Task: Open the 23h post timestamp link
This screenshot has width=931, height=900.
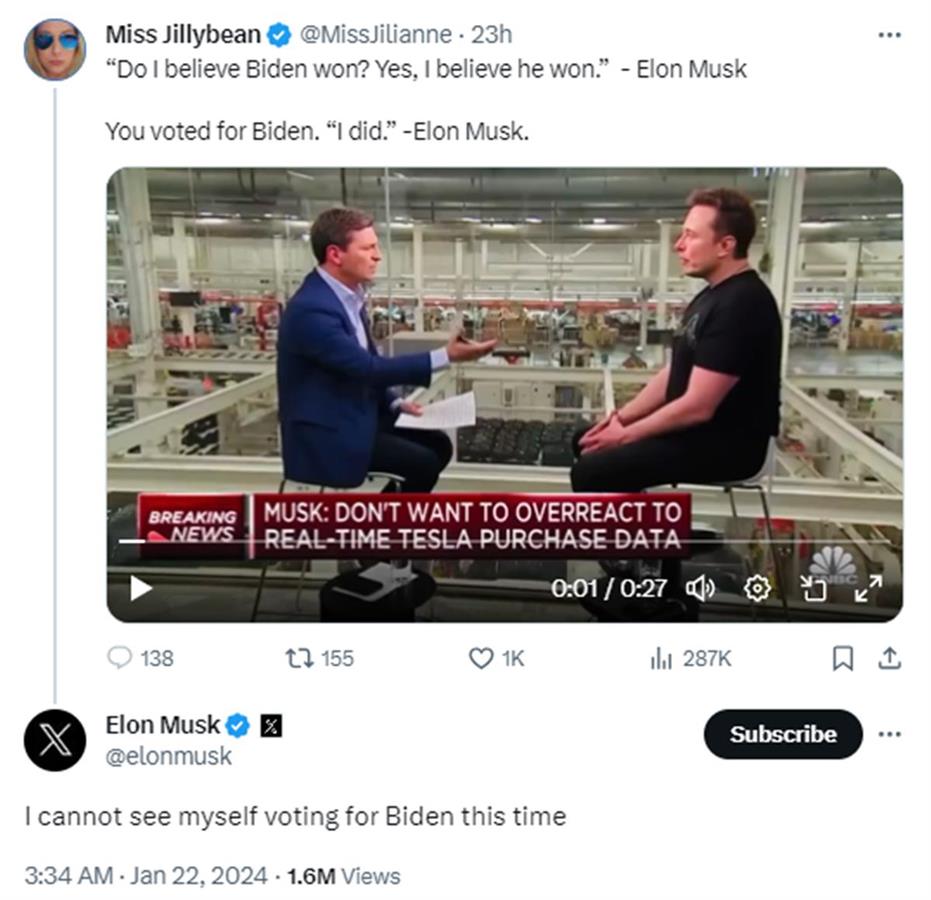Action: coord(491,35)
